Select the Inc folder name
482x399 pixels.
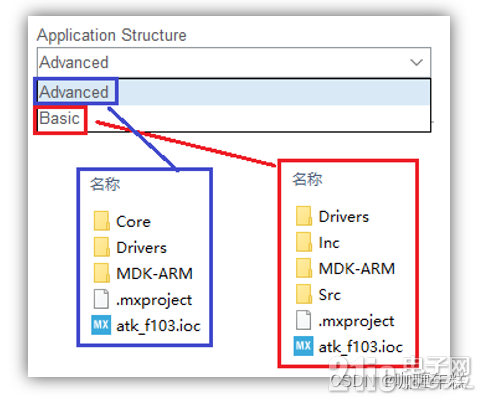click(329, 243)
